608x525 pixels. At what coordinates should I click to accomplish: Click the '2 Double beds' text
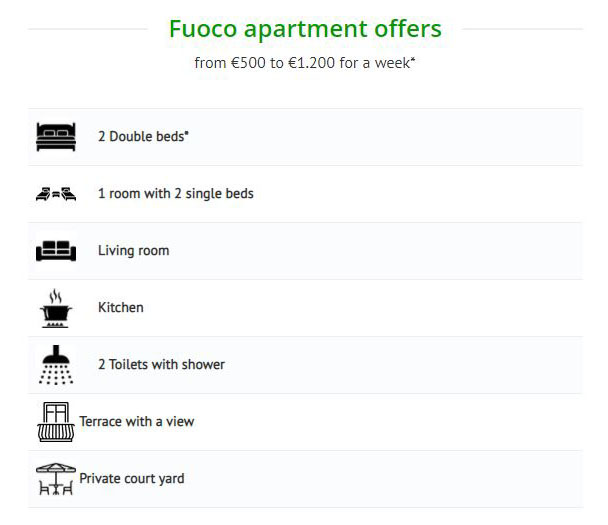click(143, 136)
